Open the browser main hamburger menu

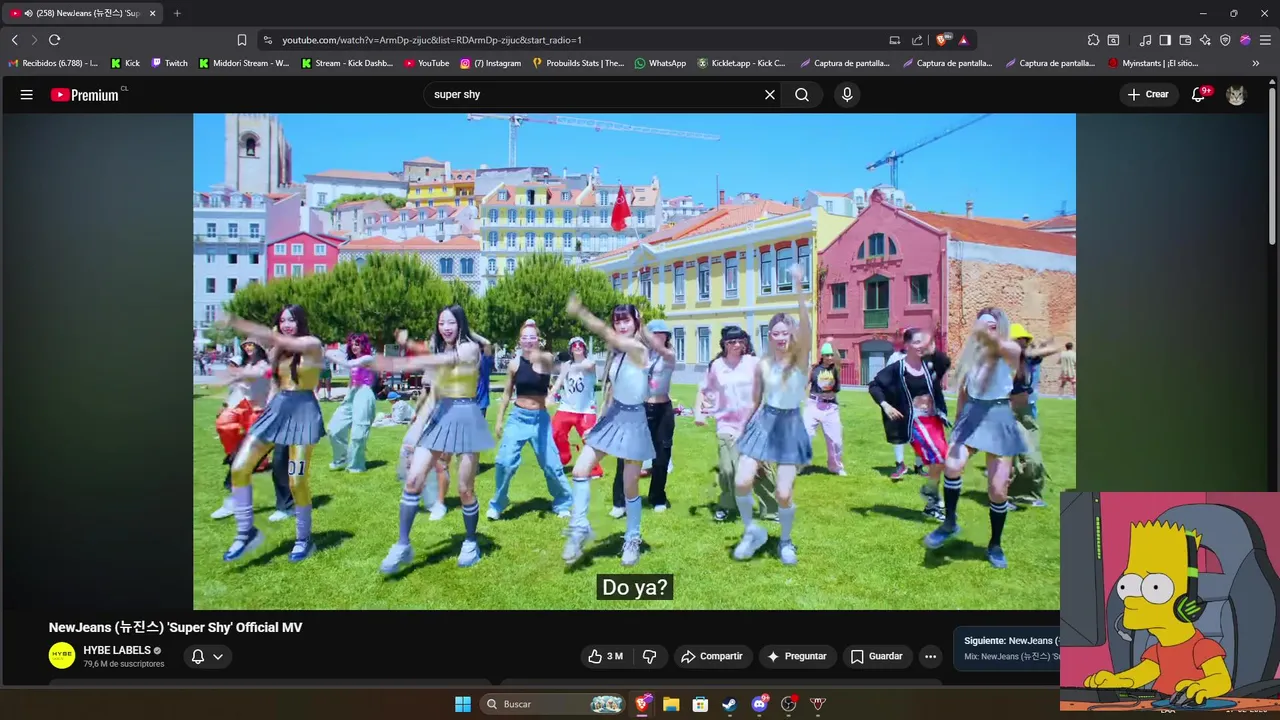(x=1265, y=40)
